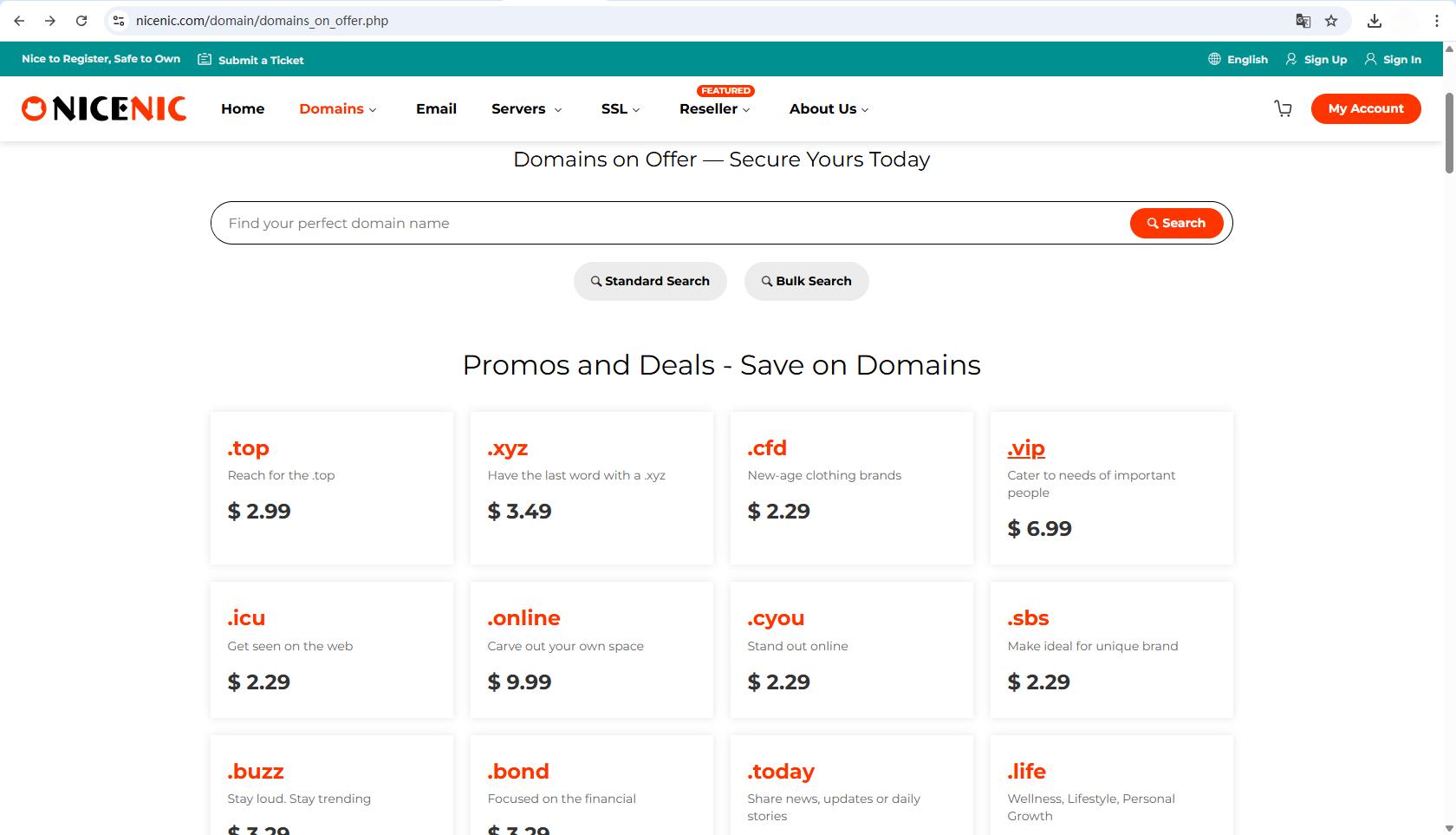Image resolution: width=1456 pixels, height=835 pixels.
Task: Click the browser address bar URL
Action: click(262, 21)
